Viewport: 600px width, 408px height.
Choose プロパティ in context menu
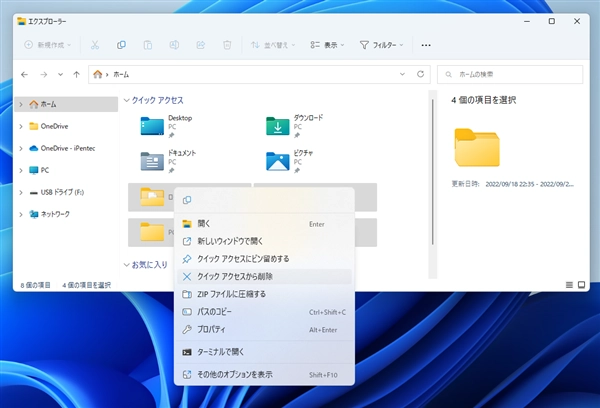click(264, 330)
